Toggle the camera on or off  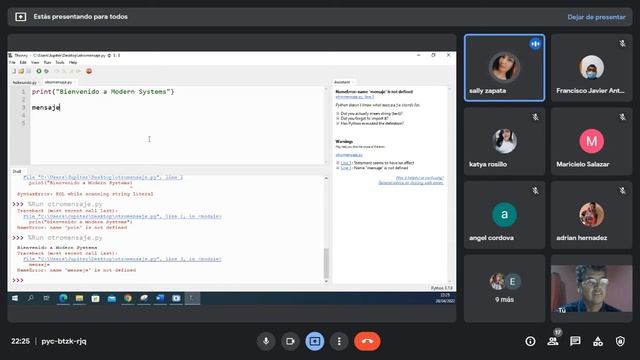290,341
